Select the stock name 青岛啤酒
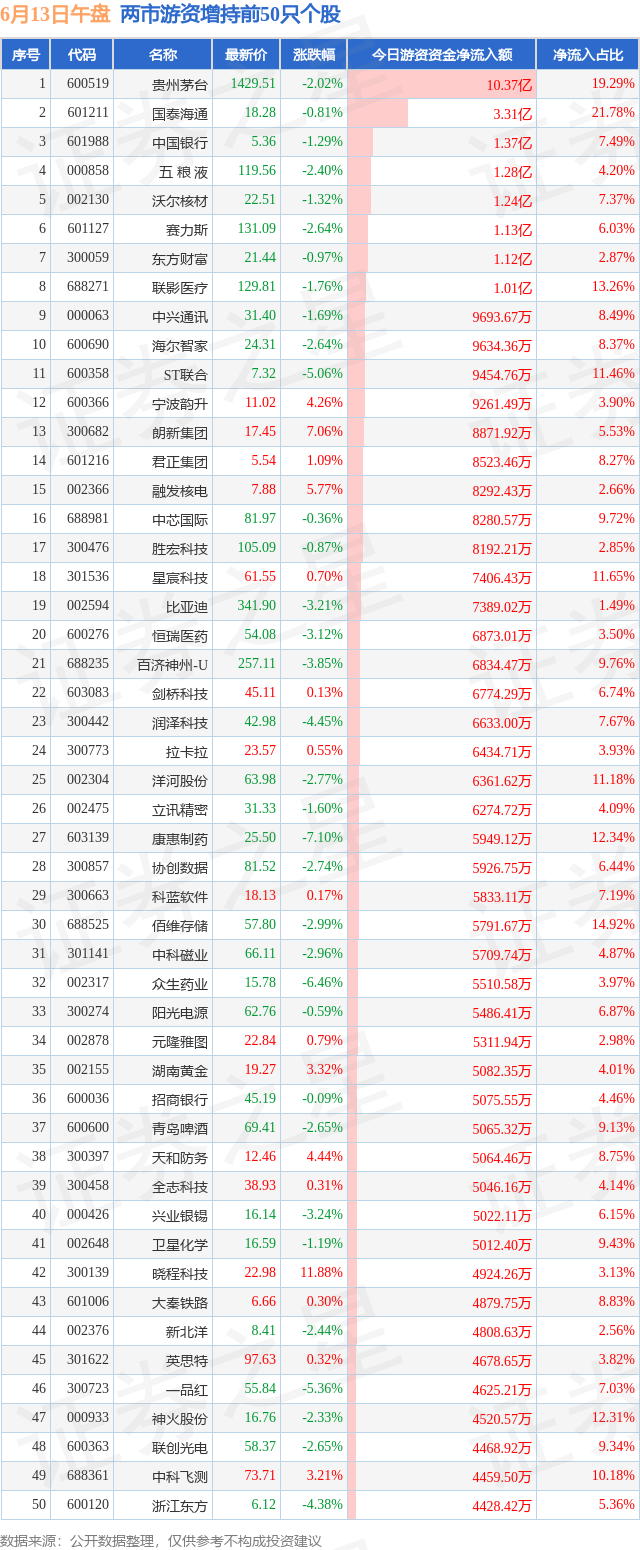 [180, 1128]
